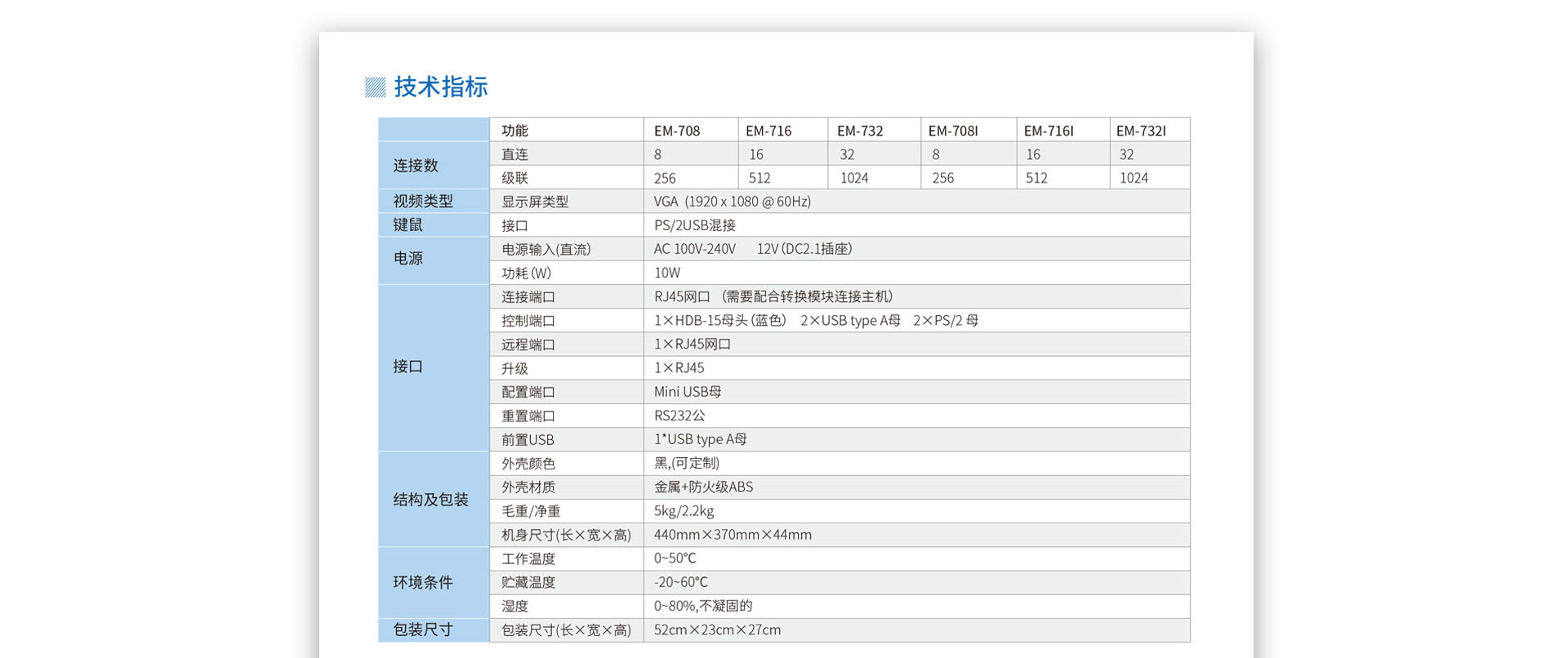Click the 远程端口 row label
The height and width of the screenshot is (658, 1568).
coord(528,345)
